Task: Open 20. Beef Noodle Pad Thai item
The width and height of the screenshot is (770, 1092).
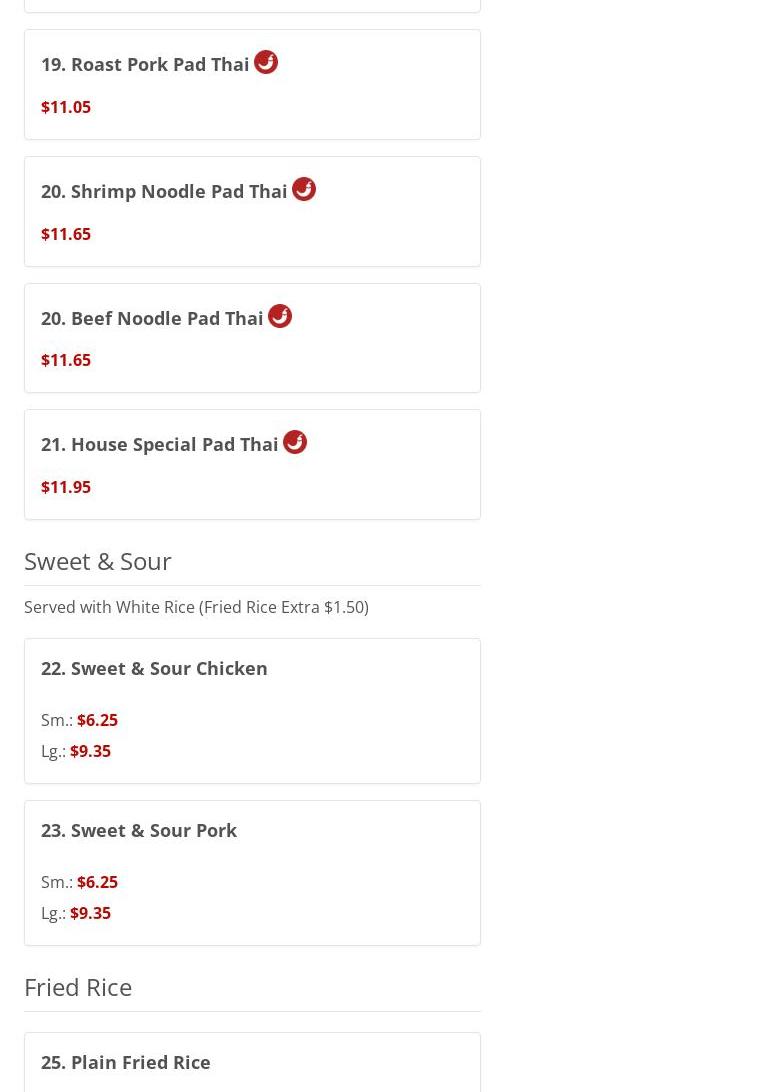Action: click(152, 318)
